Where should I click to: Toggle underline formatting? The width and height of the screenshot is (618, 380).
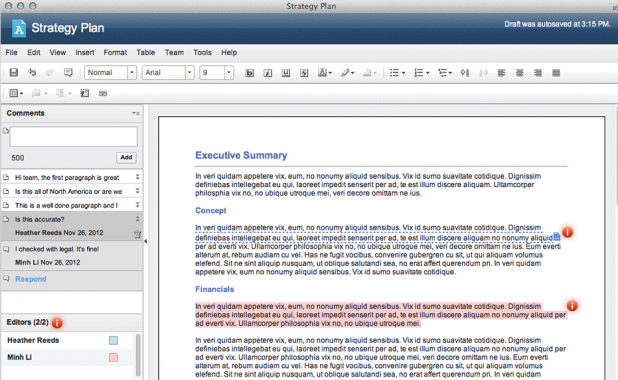(x=286, y=73)
